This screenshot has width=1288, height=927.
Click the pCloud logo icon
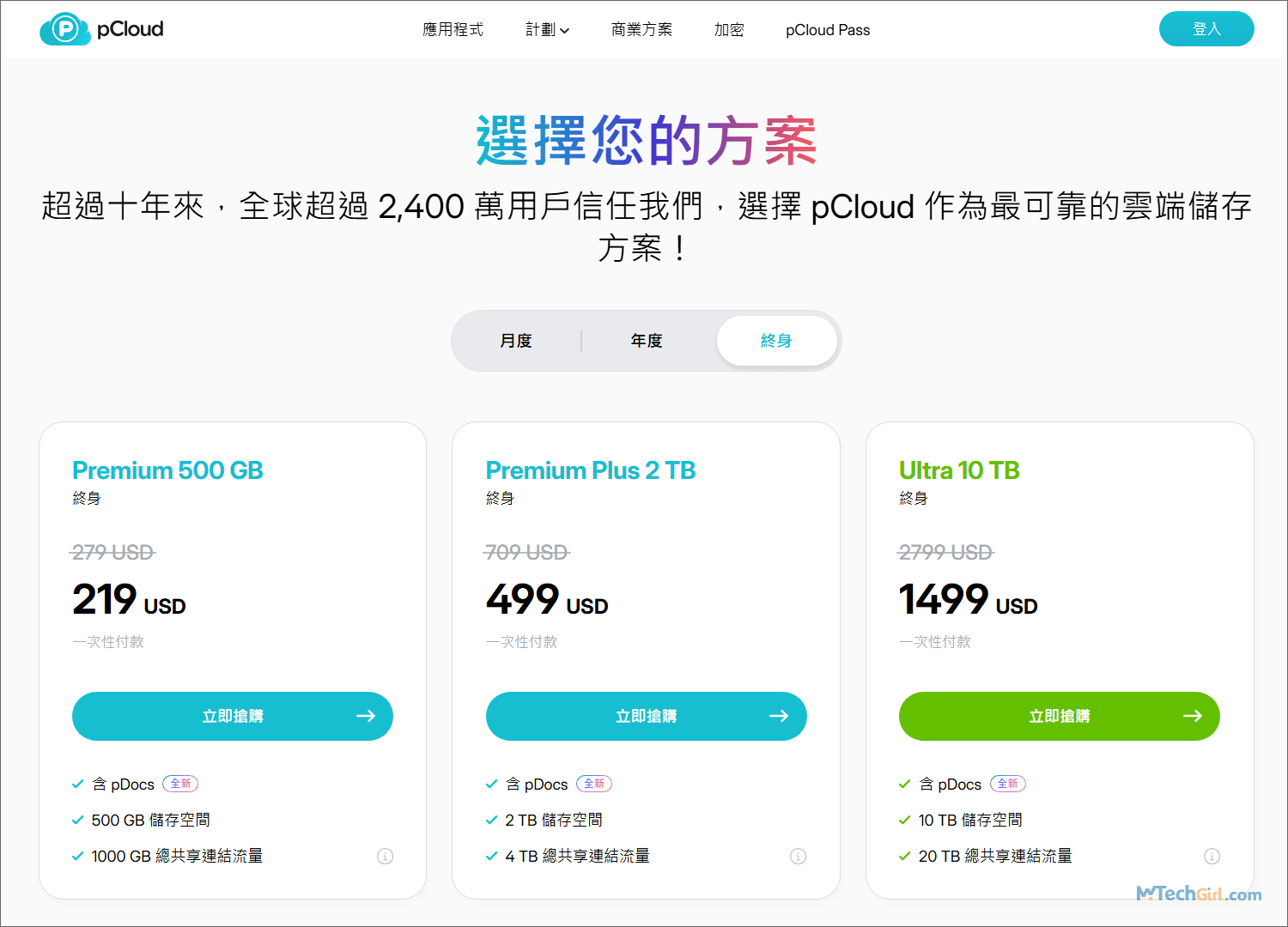click(64, 29)
